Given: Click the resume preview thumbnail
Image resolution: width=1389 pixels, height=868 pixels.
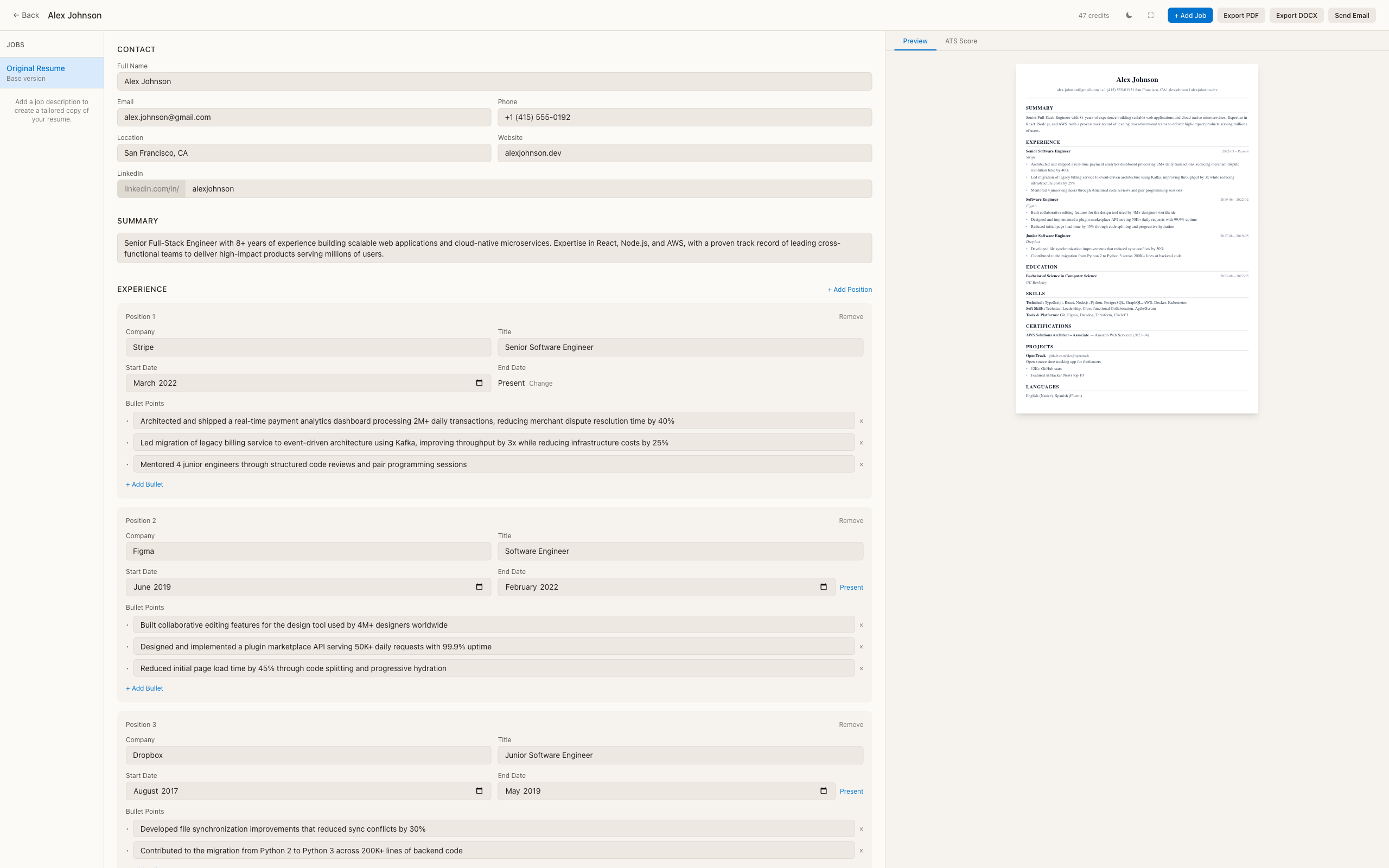Looking at the screenshot, I should click(1137, 239).
